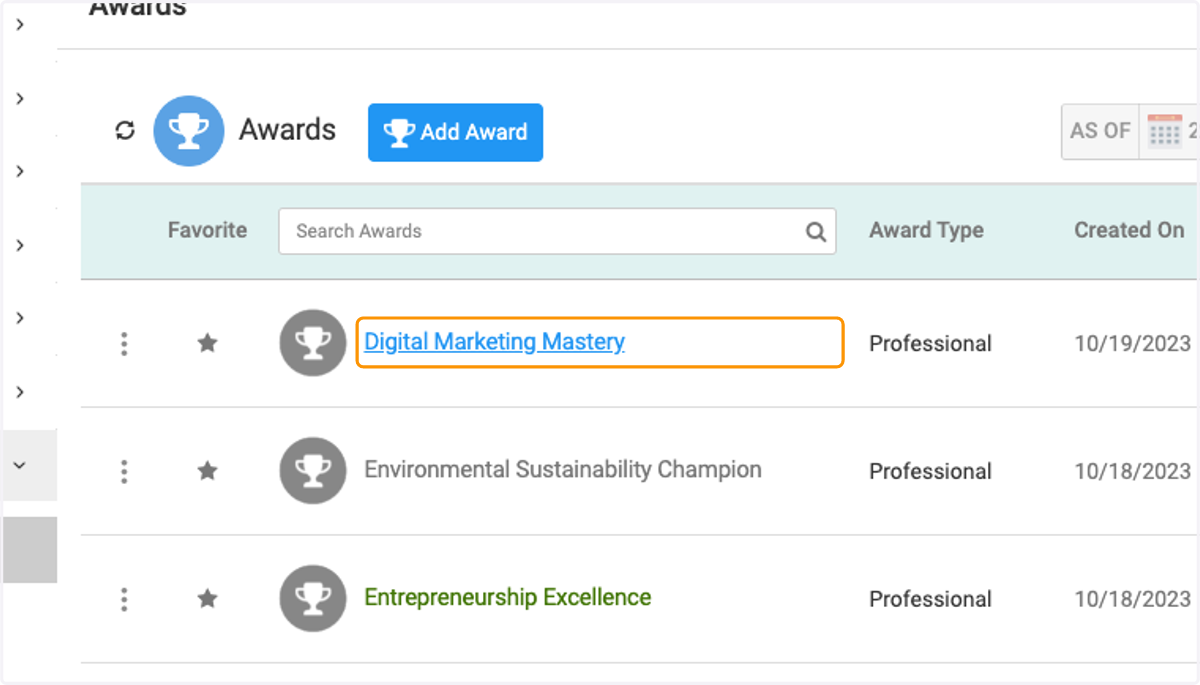Click the 10/19/2023 created date

coord(1132,343)
